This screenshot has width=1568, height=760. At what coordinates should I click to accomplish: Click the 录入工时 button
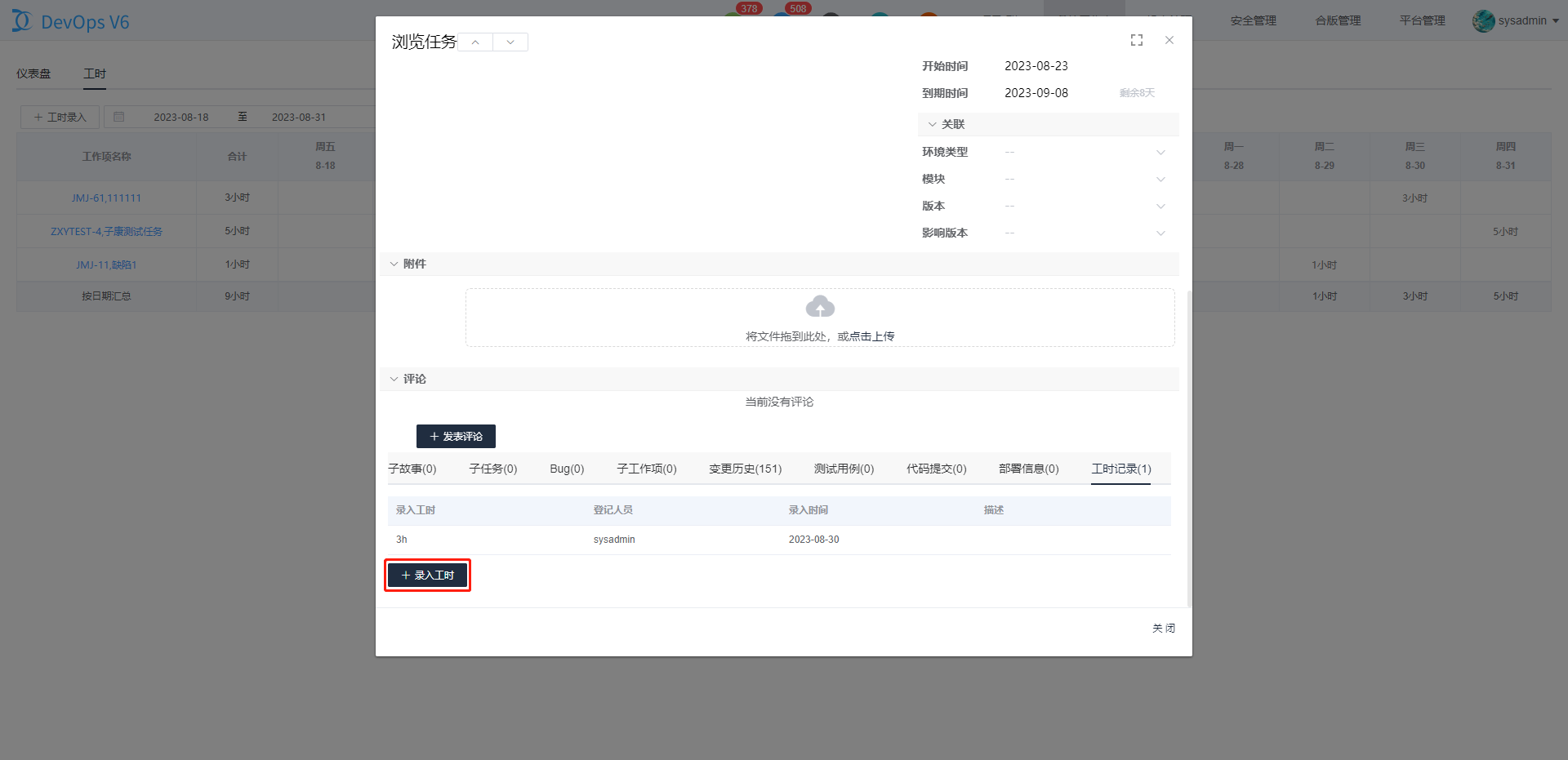(x=427, y=576)
